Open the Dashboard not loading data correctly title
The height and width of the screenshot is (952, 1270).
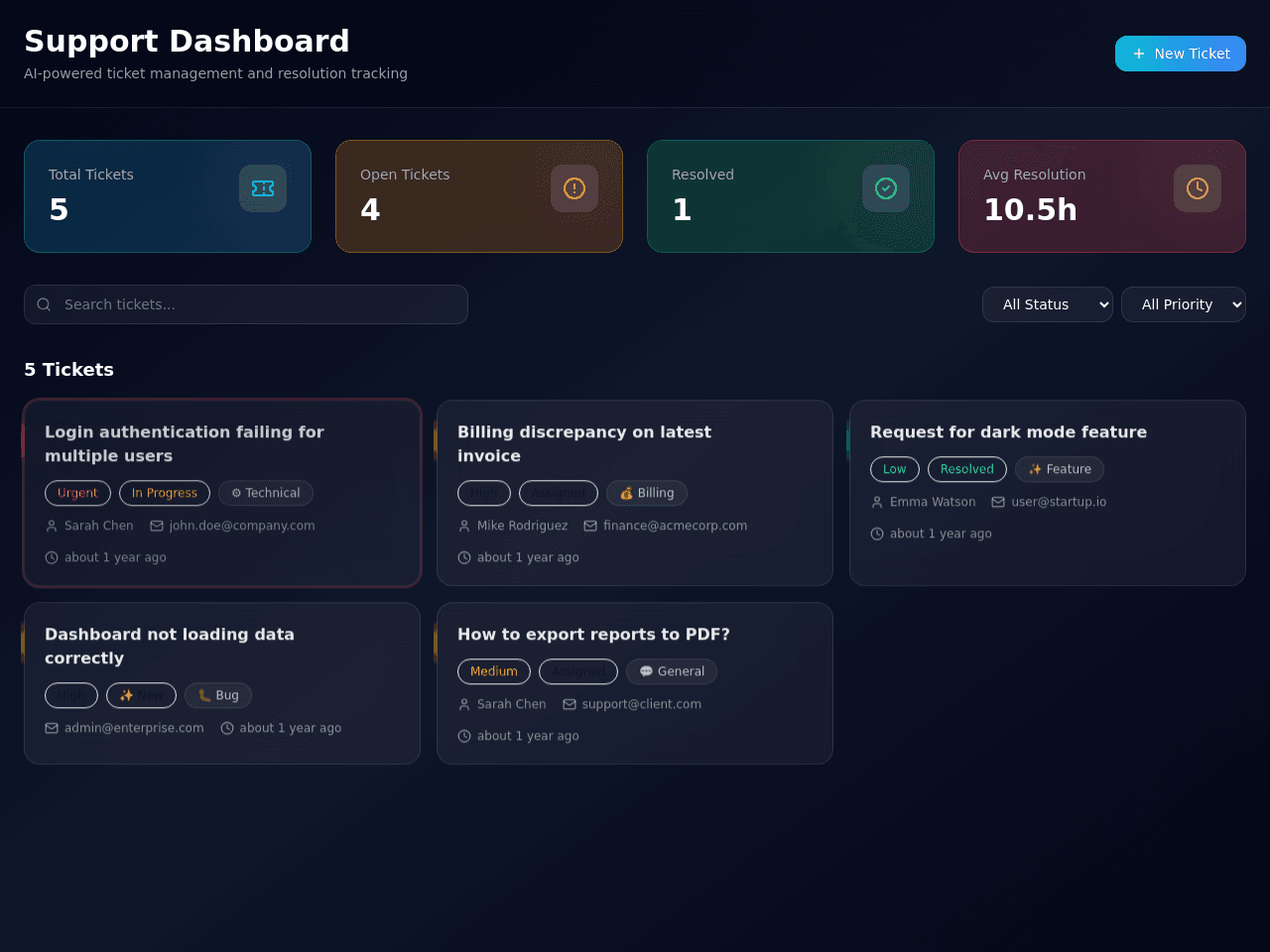click(x=170, y=647)
